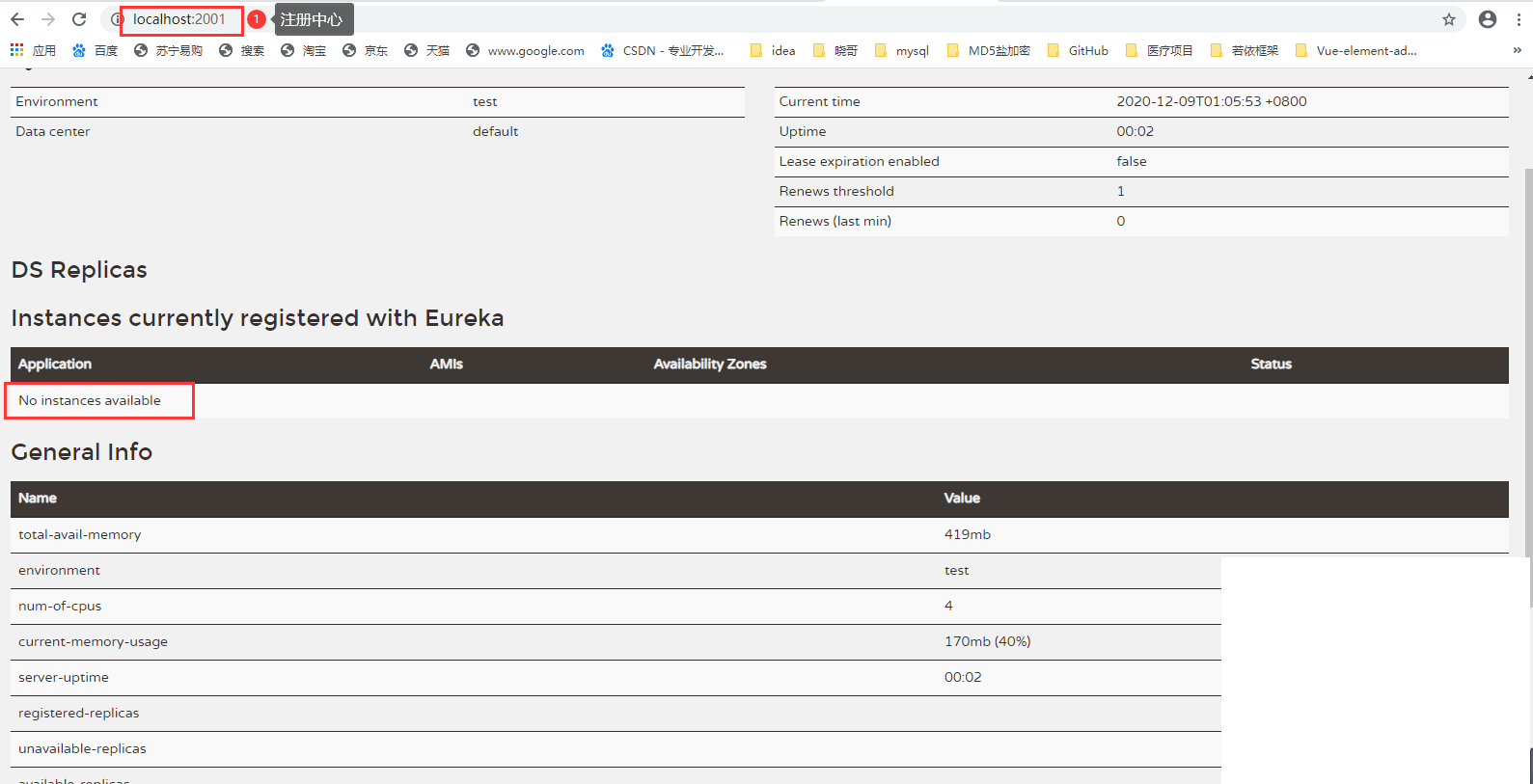The image size is (1533, 784).
Task: Open Chrome's three-dot menu
Action: tap(1519, 19)
